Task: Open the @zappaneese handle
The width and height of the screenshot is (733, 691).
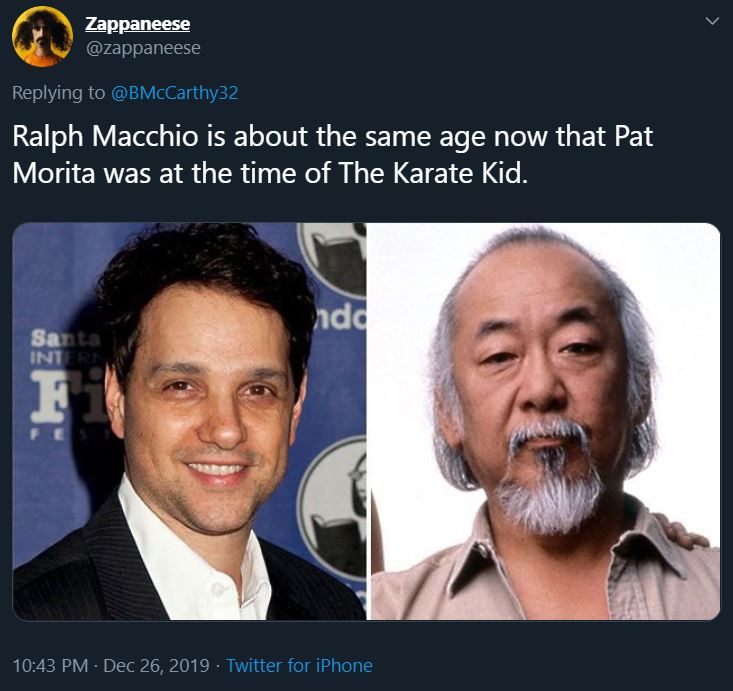Action: (x=143, y=48)
